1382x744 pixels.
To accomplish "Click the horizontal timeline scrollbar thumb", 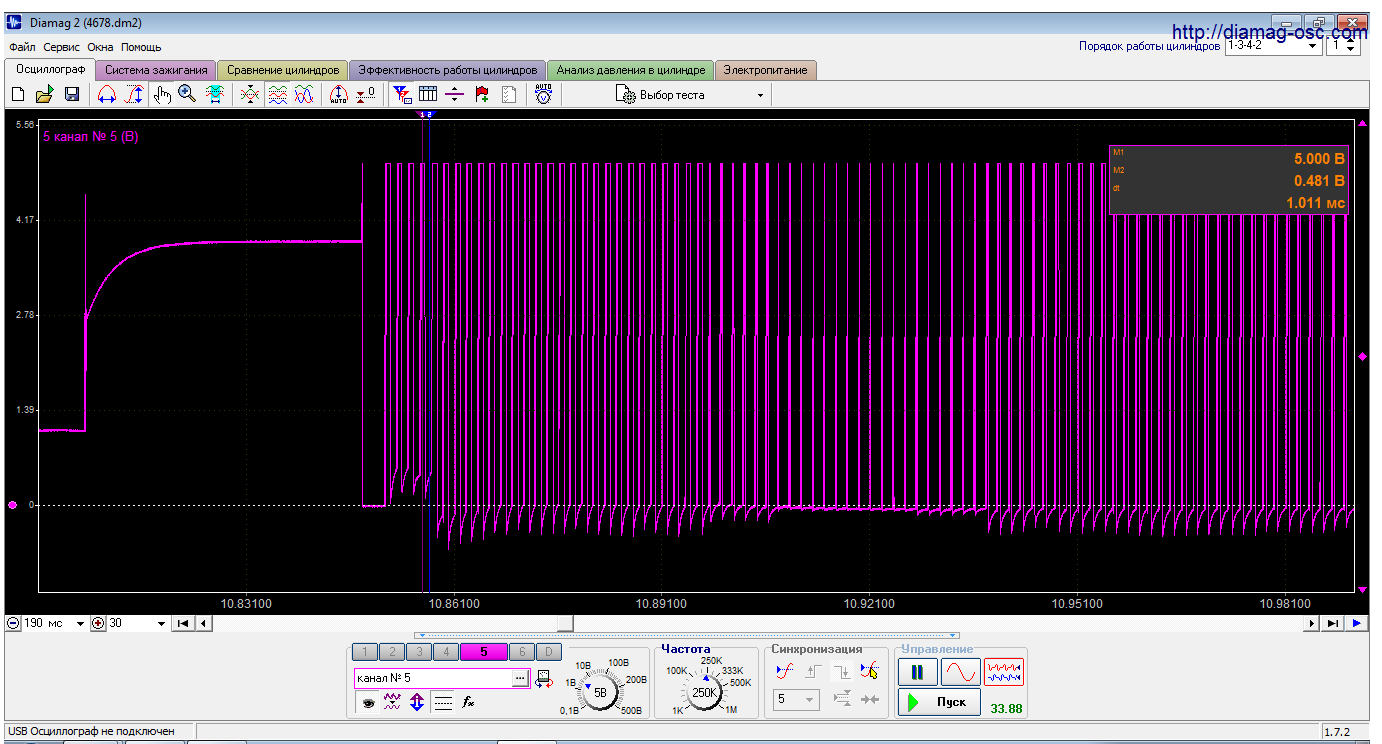I will coord(565,623).
